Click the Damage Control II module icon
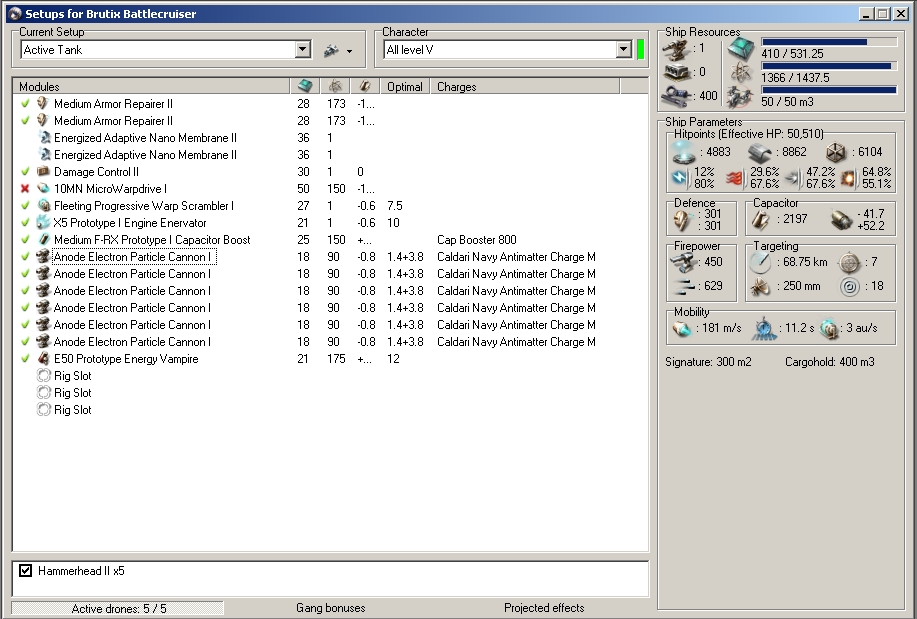 43,171
